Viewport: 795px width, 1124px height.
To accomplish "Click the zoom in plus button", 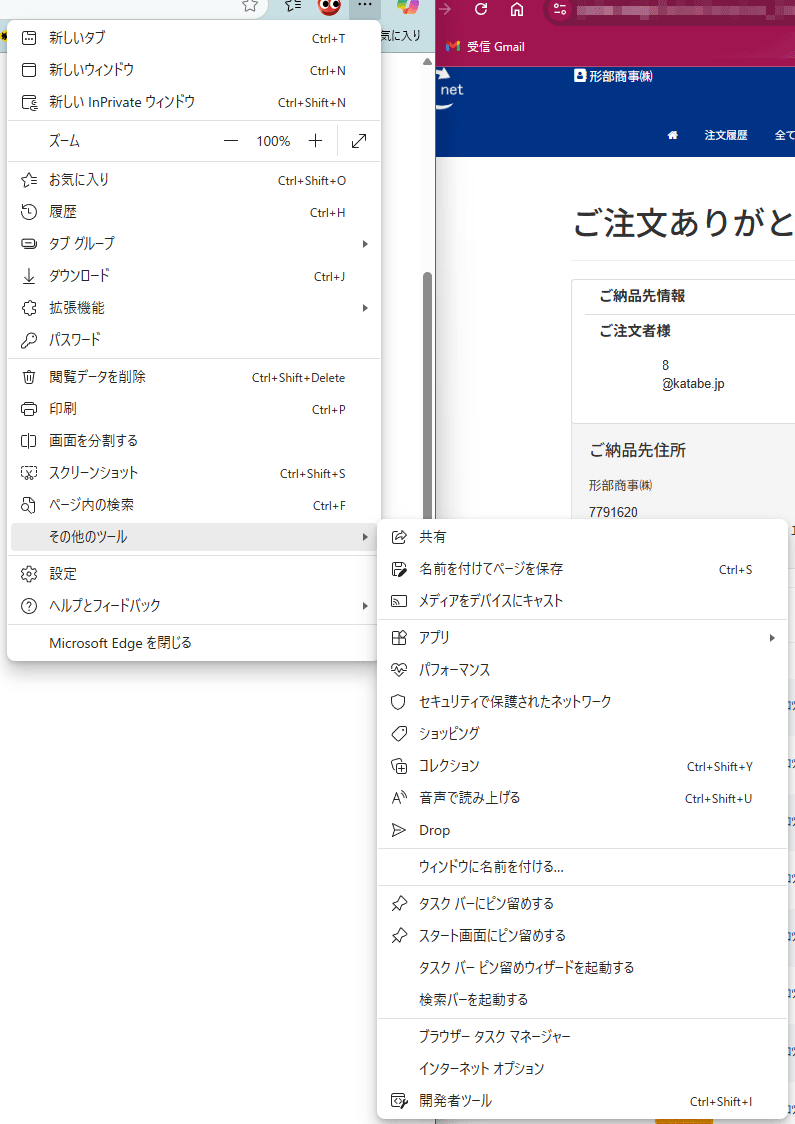I will click(315, 141).
